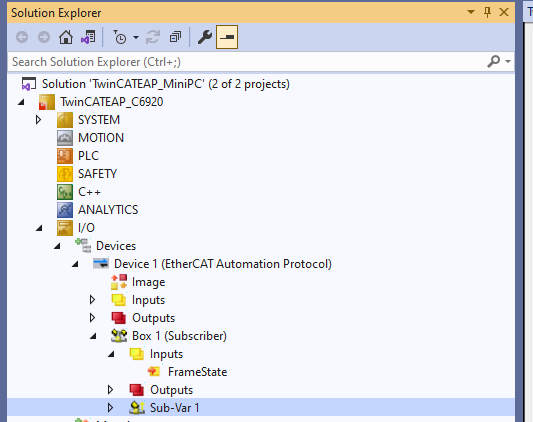Image resolution: width=533 pixels, height=422 pixels.
Task: Click the Forward navigation arrow in toolbar
Action: (x=44, y=37)
